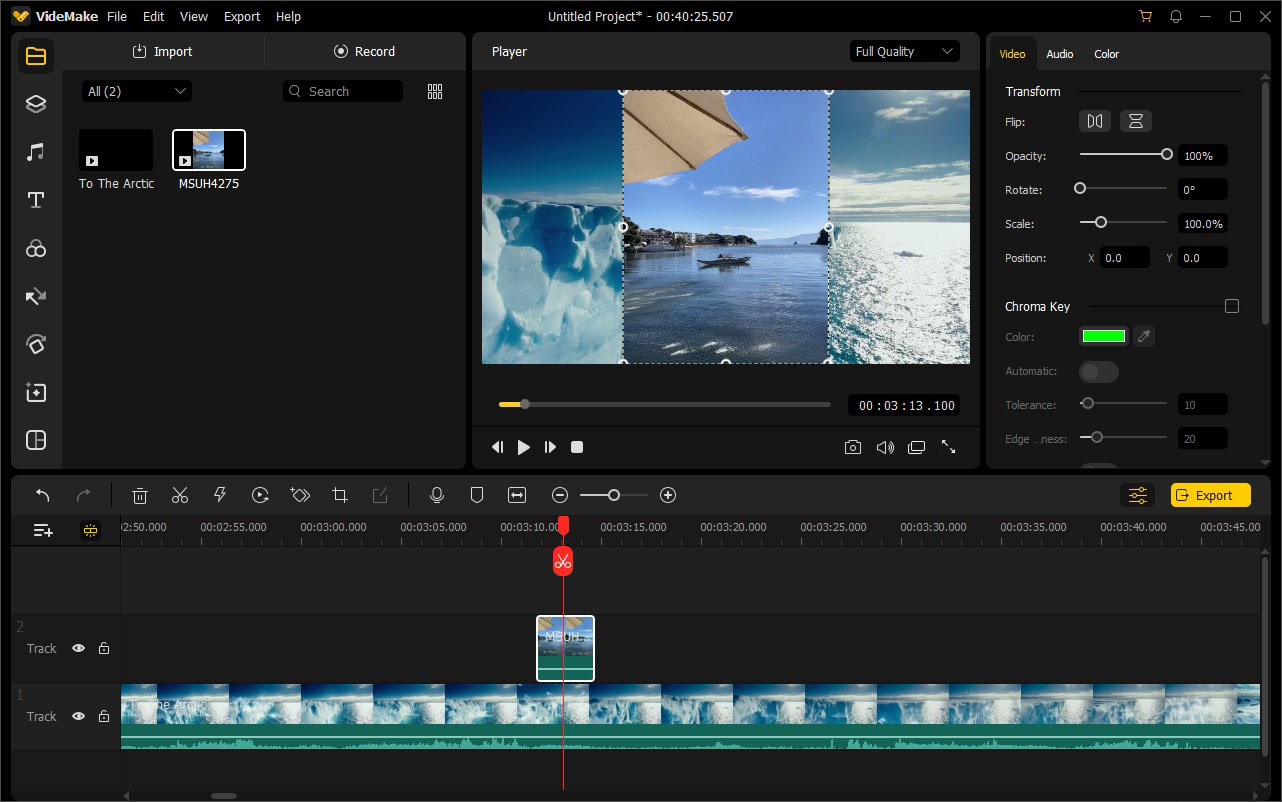The width and height of the screenshot is (1282, 802).
Task: Switch to the Color tab
Action: pyautogui.click(x=1106, y=54)
